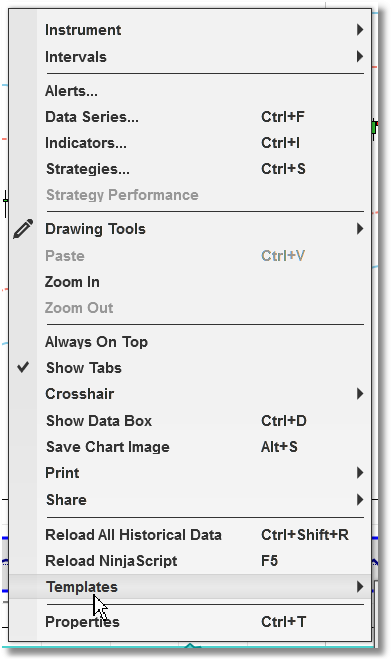This screenshot has width=392, height=662.
Task: Expand the Share submenu arrow
Action: 359,499
